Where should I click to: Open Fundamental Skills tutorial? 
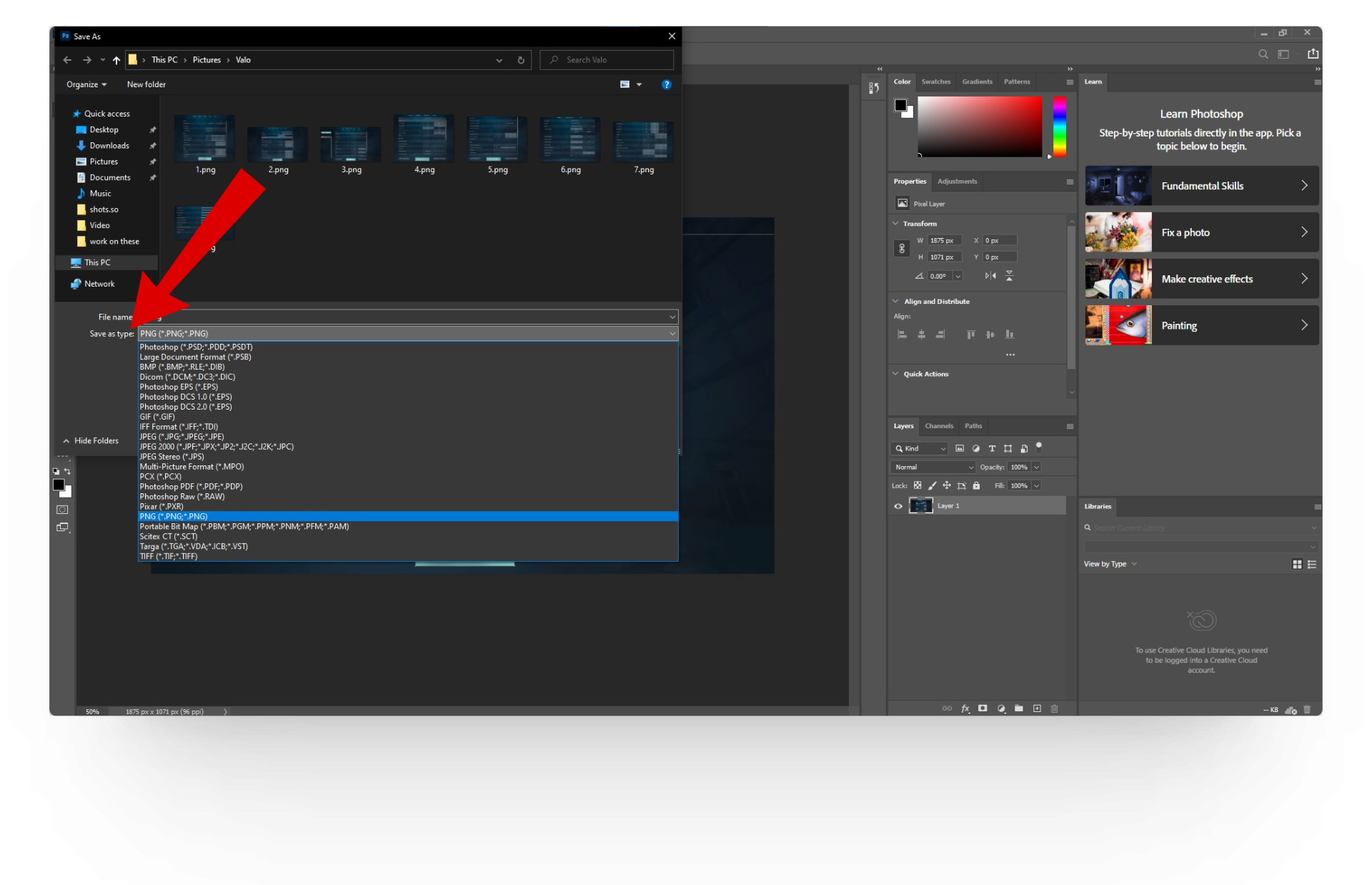pyautogui.click(x=1201, y=186)
